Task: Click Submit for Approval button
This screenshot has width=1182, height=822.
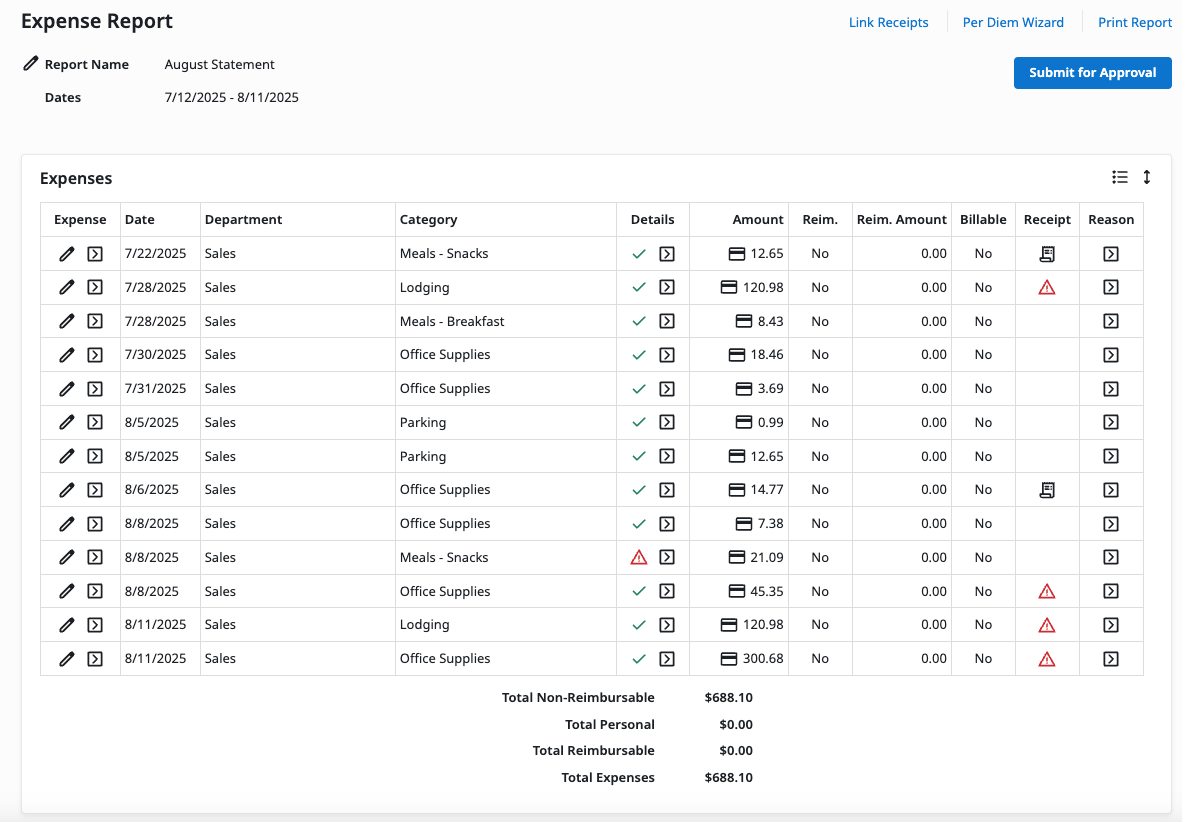Action: click(1092, 73)
